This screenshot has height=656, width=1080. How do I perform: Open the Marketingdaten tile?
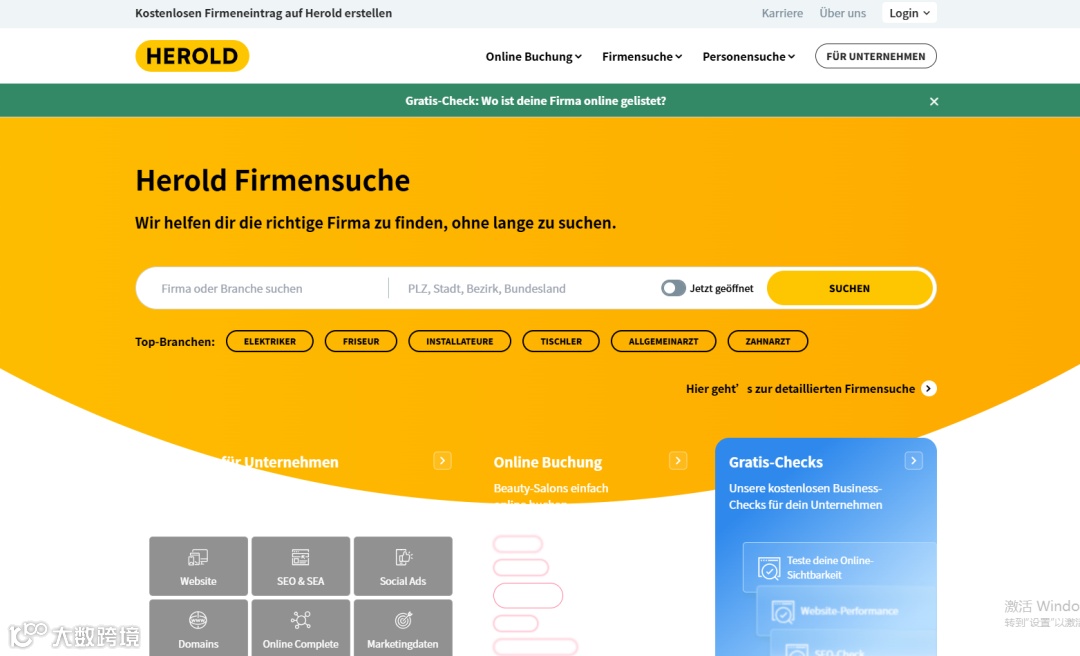403,628
